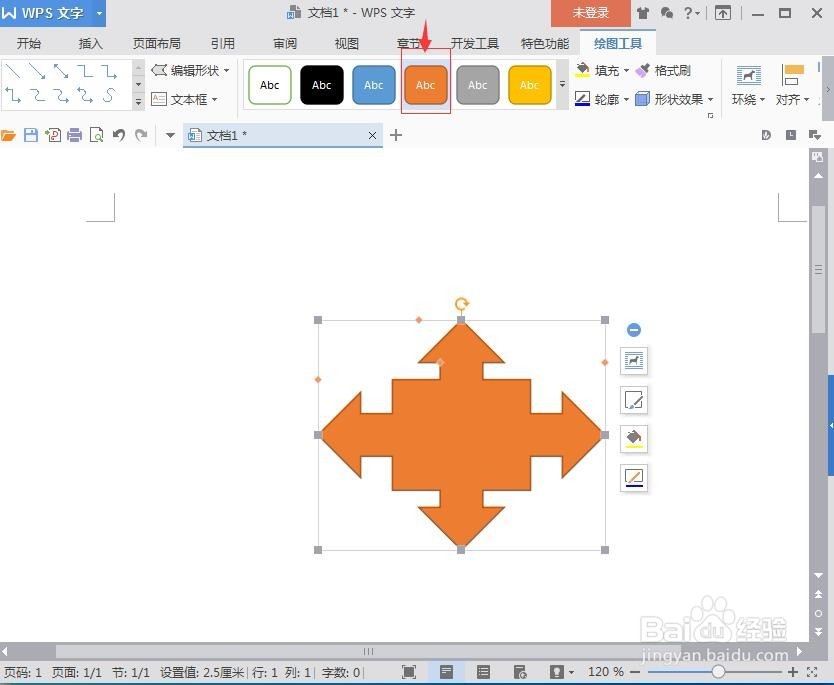
Task: Select the curved S connector shape
Action: coord(109,95)
